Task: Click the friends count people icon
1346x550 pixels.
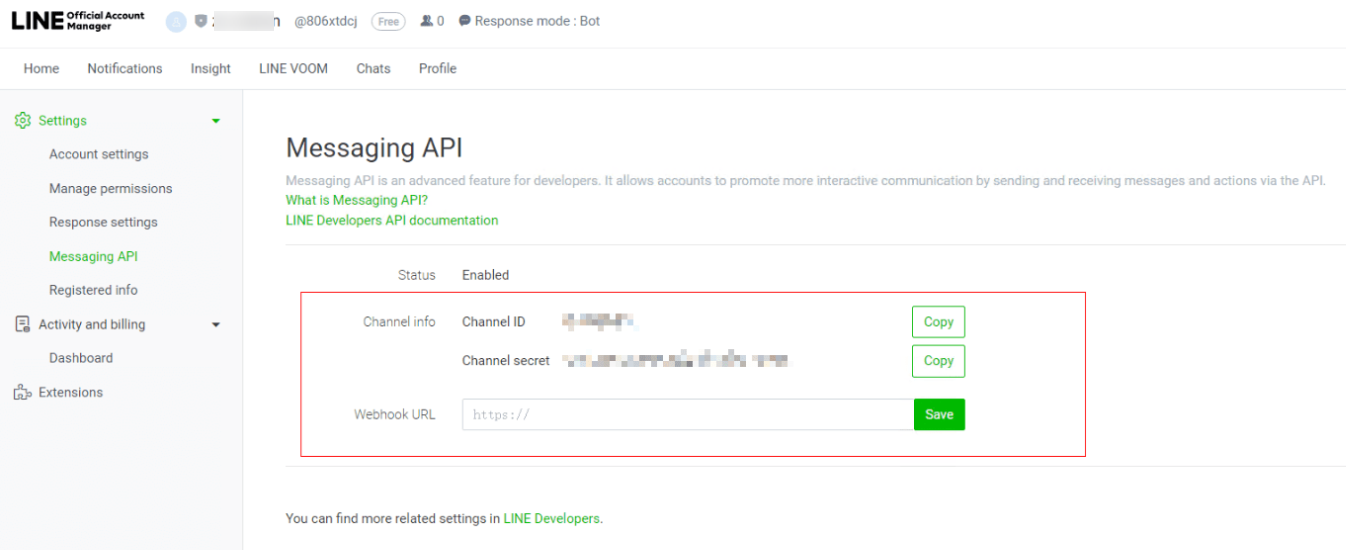Action: [427, 21]
